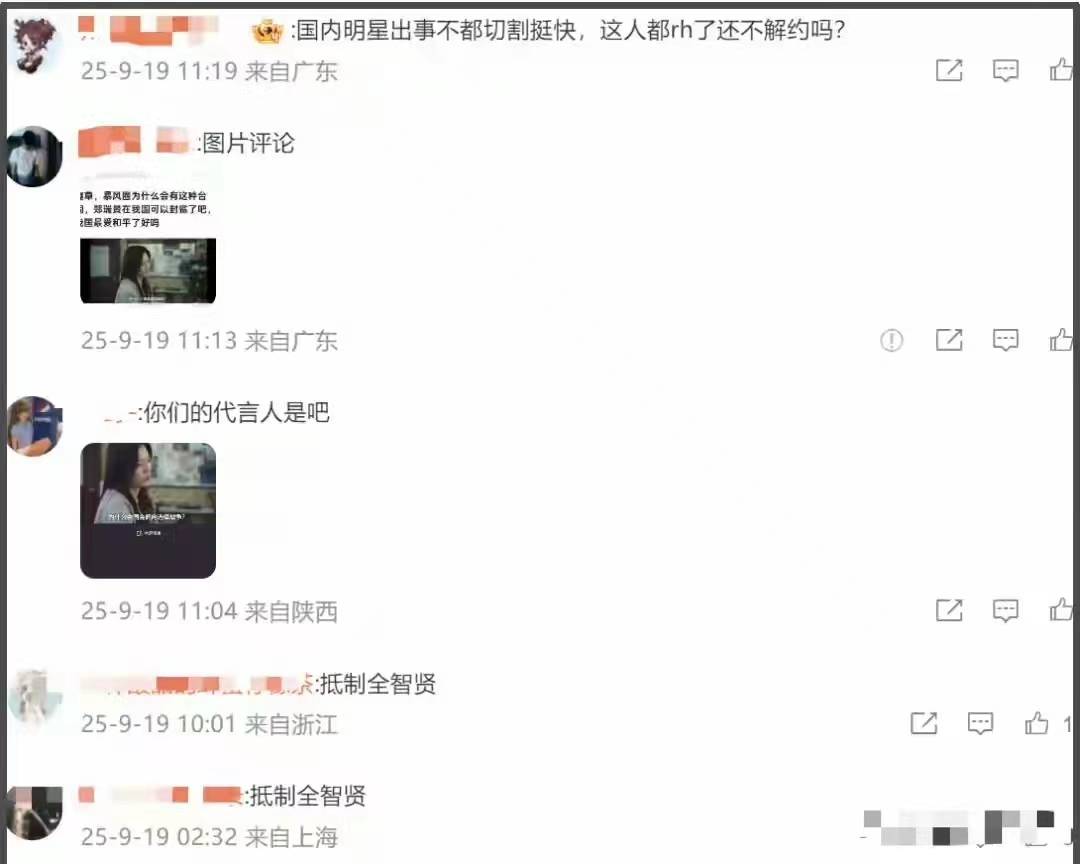The height and width of the screenshot is (864, 1080).
Task: Reply to the 10:01 comment from 浙江
Action: [x=980, y=723]
